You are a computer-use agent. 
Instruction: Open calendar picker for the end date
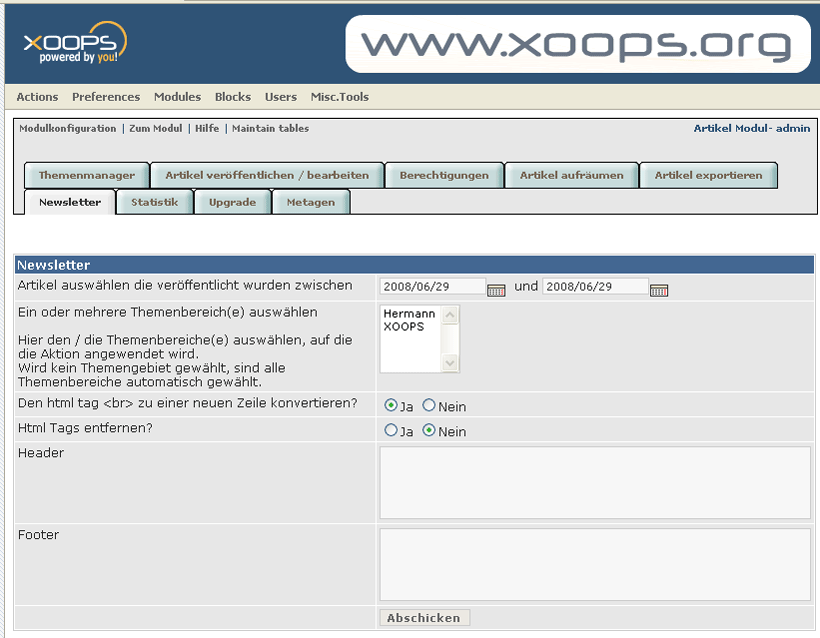659,290
